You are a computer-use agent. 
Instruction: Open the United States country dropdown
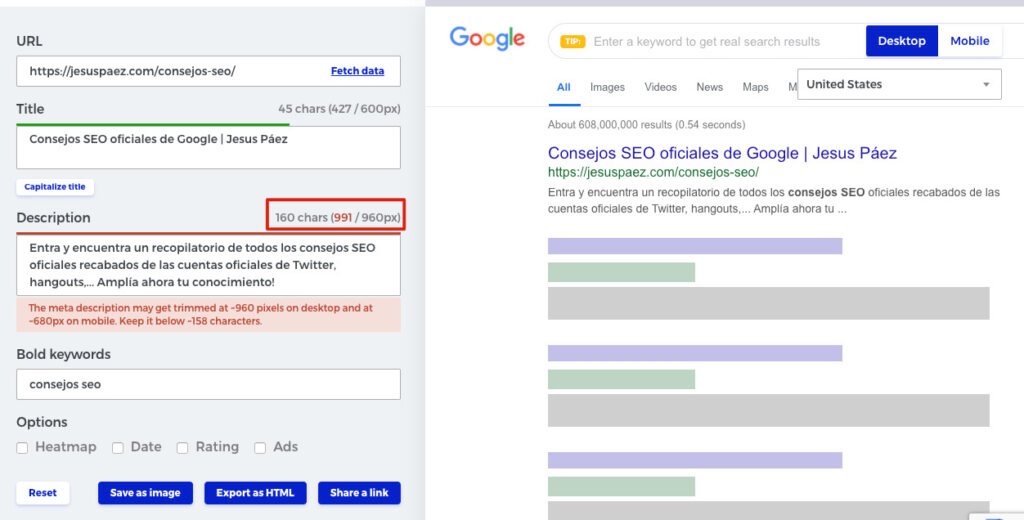pyautogui.click(x=899, y=84)
